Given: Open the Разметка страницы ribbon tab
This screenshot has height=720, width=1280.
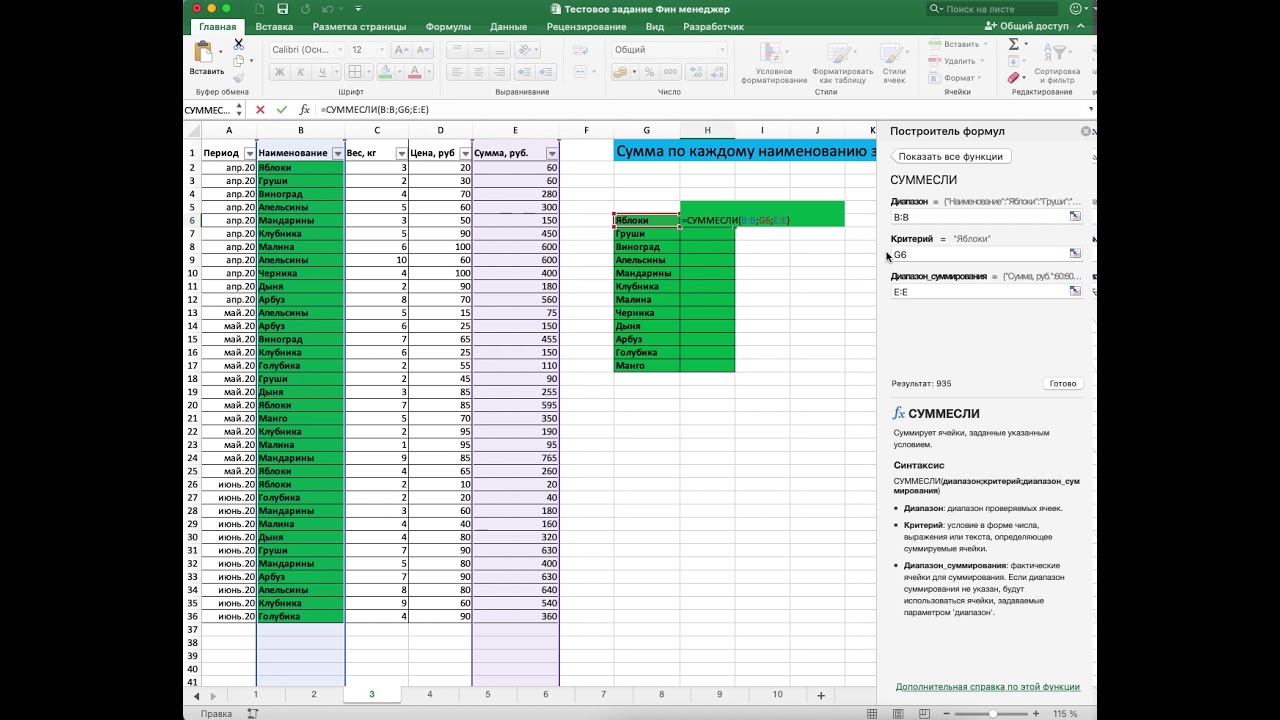Looking at the screenshot, I should (358, 27).
